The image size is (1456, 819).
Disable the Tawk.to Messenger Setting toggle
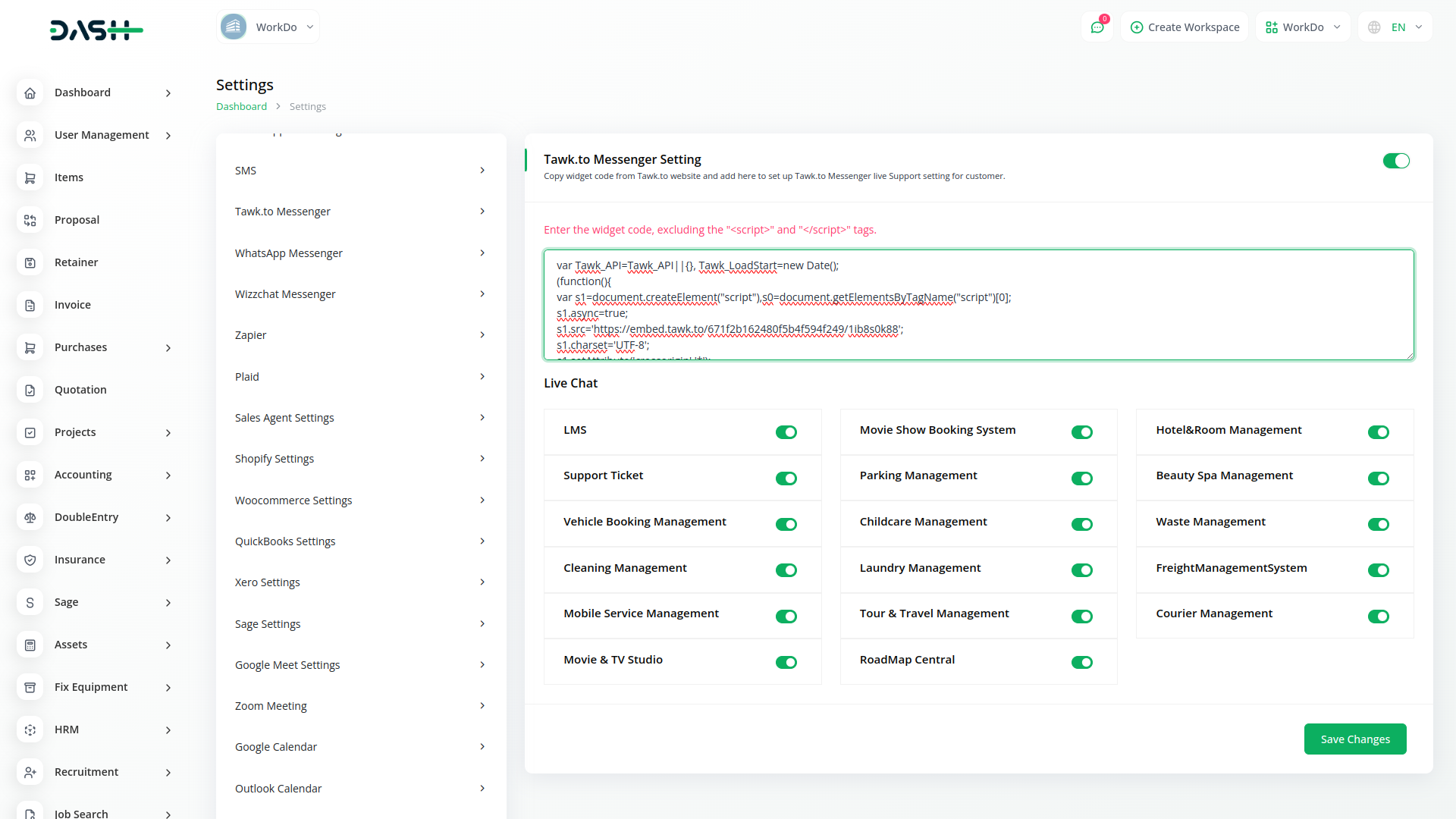point(1395,161)
